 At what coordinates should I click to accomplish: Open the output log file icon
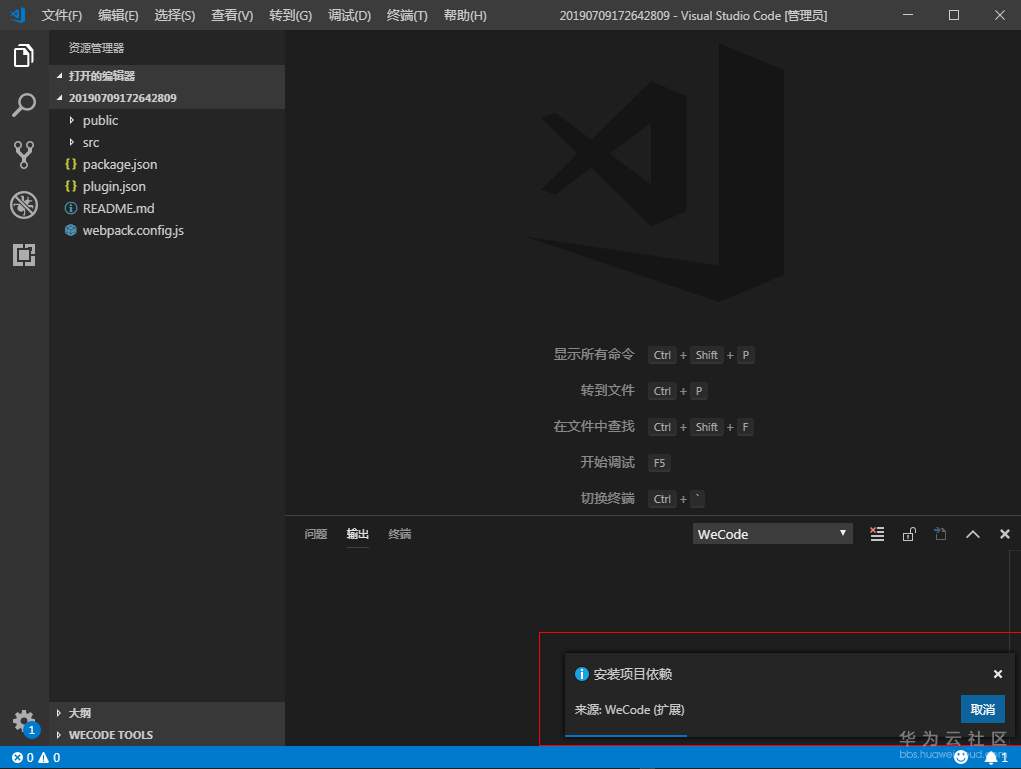[x=940, y=535]
